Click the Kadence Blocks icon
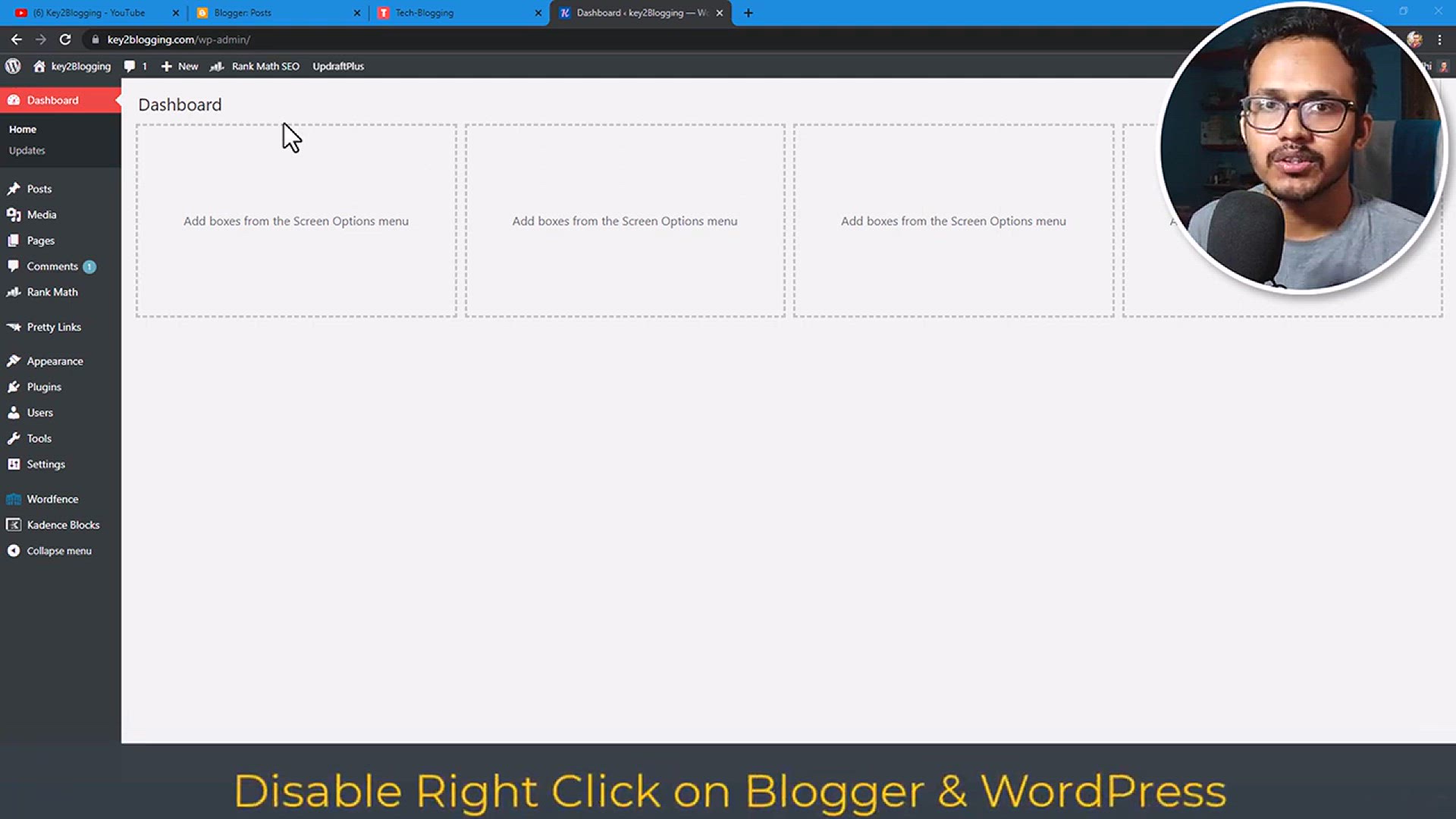The width and height of the screenshot is (1456, 819). pyautogui.click(x=14, y=525)
